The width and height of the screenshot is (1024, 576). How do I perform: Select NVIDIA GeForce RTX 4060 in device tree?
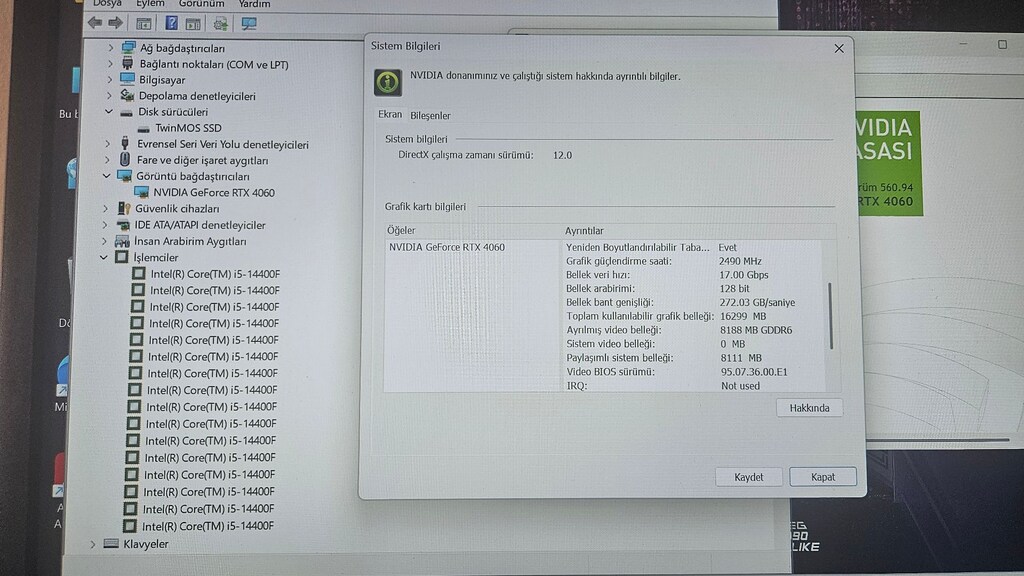(x=214, y=192)
